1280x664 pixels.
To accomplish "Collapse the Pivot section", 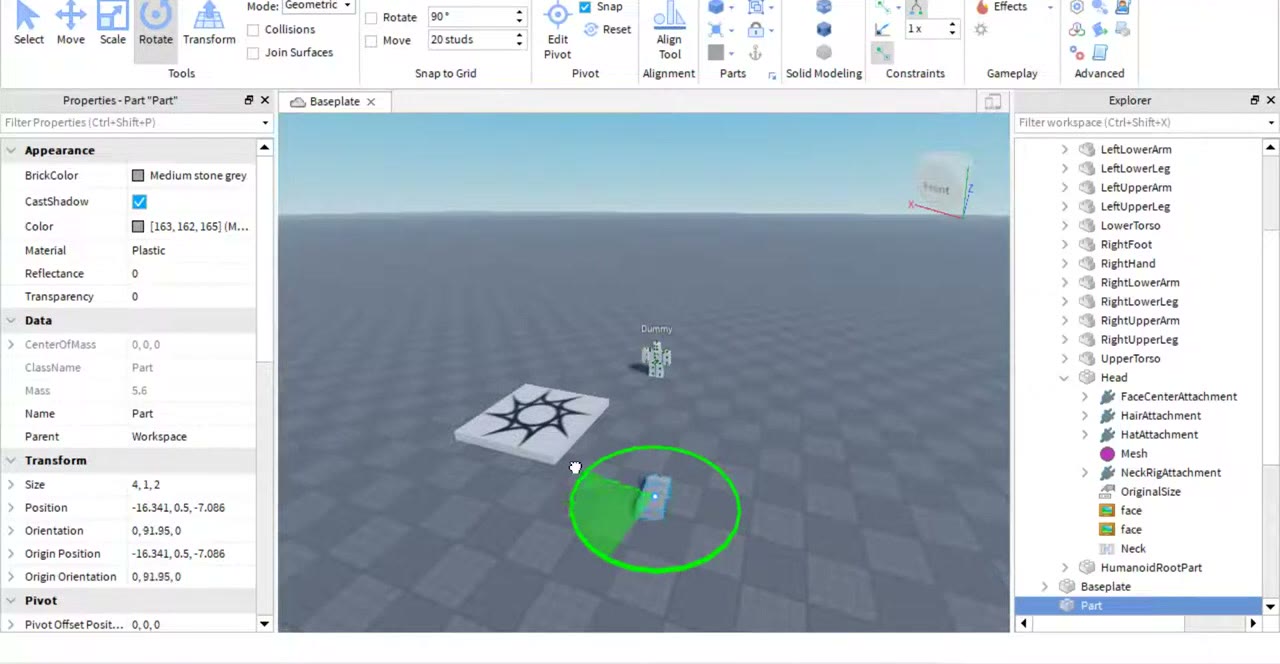I will click(11, 600).
